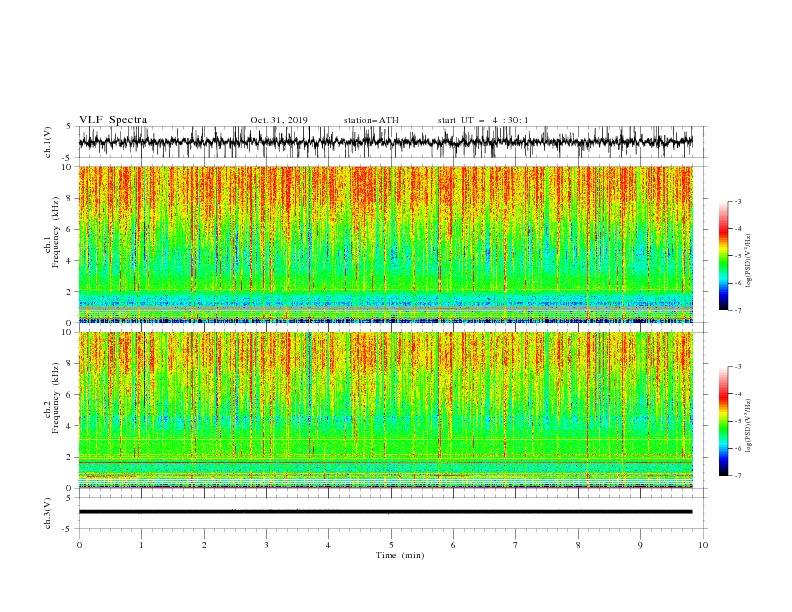
Task: Click the "5" tick on the ch.1 voltage axis
Action: tap(69, 126)
